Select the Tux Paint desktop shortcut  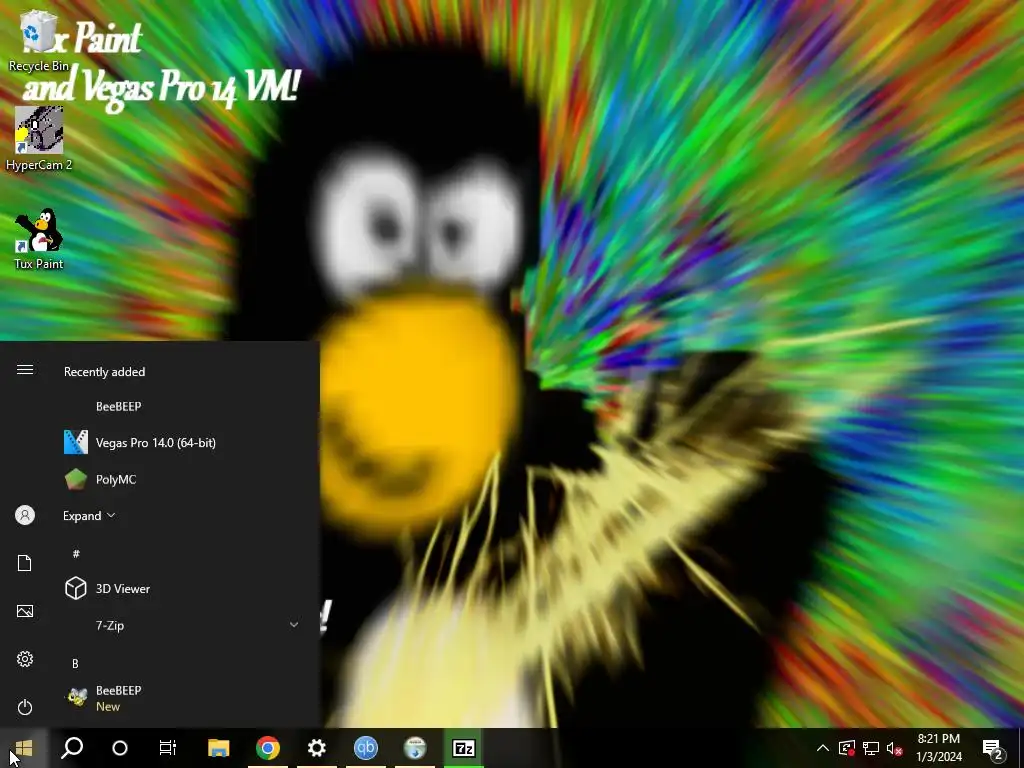pyautogui.click(x=39, y=239)
